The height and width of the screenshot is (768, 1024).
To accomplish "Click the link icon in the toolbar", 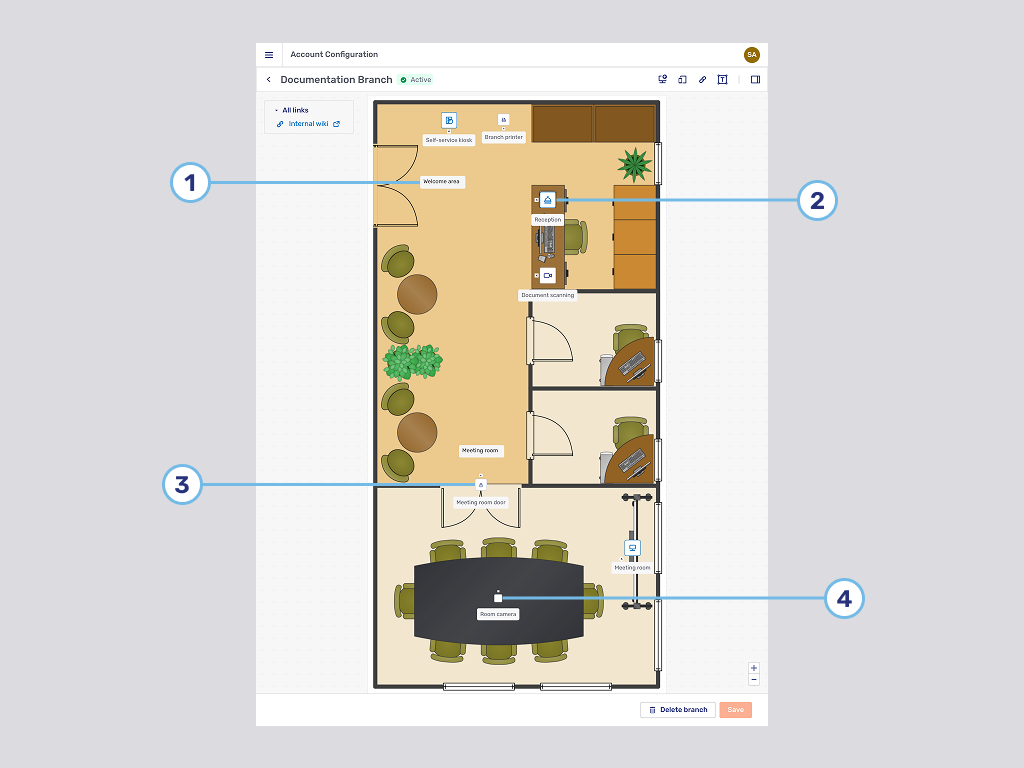I will pos(703,79).
